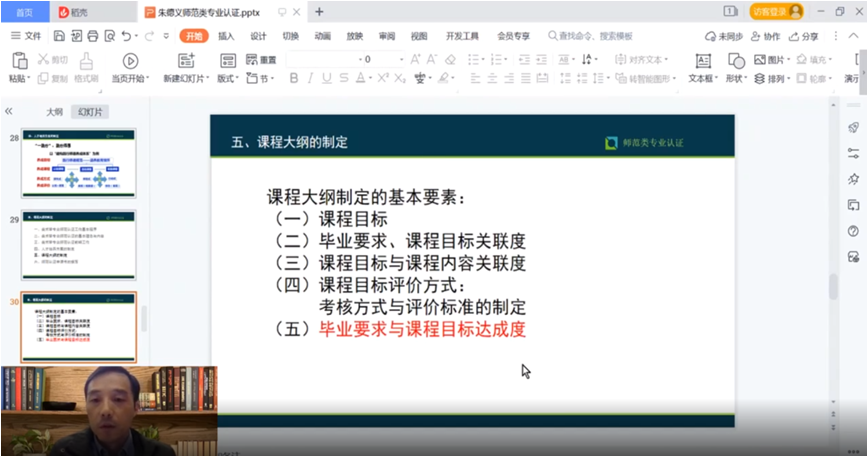Click the Print icon in quick access toolbar

click(93, 35)
